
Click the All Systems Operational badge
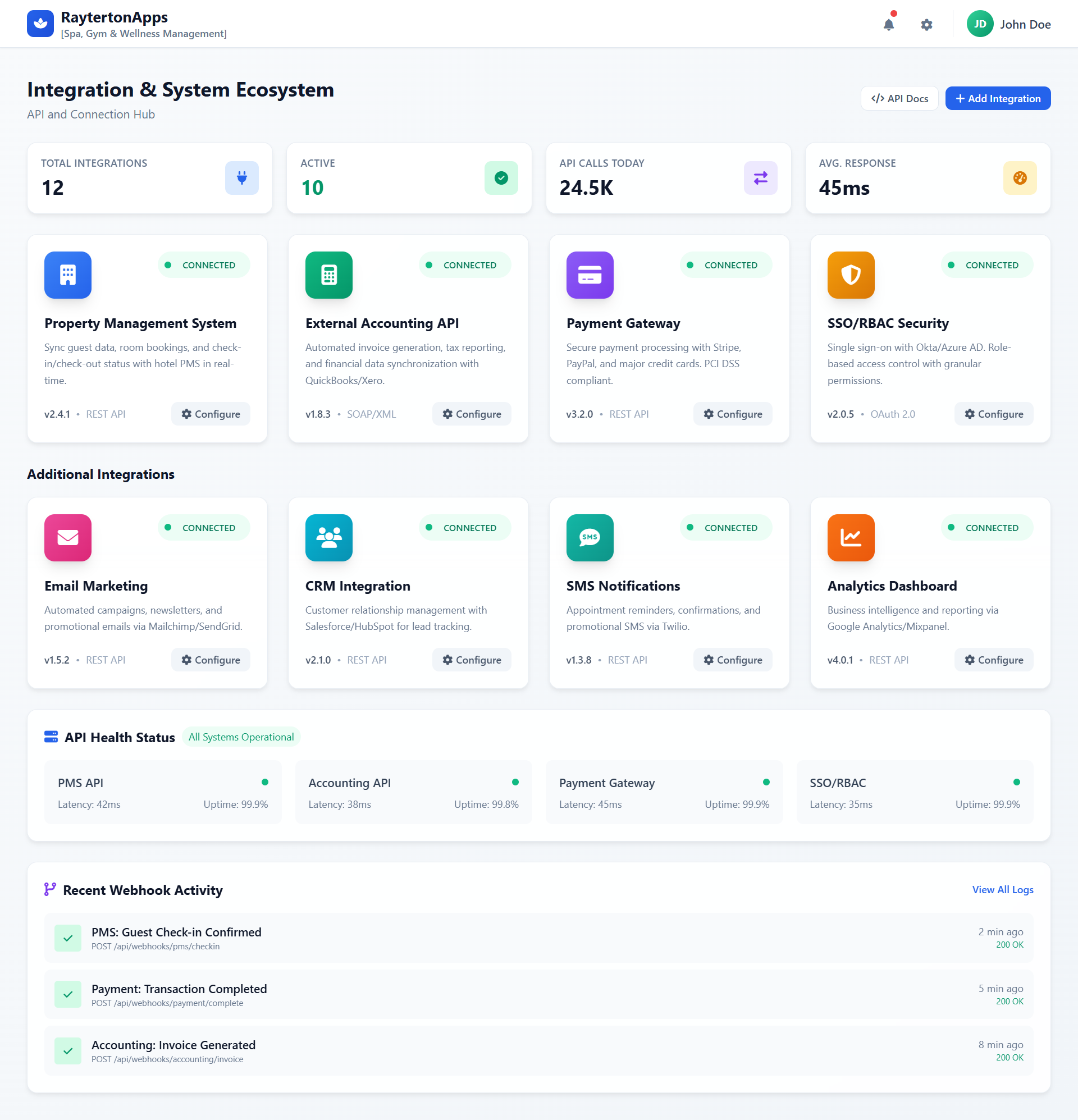click(x=241, y=737)
